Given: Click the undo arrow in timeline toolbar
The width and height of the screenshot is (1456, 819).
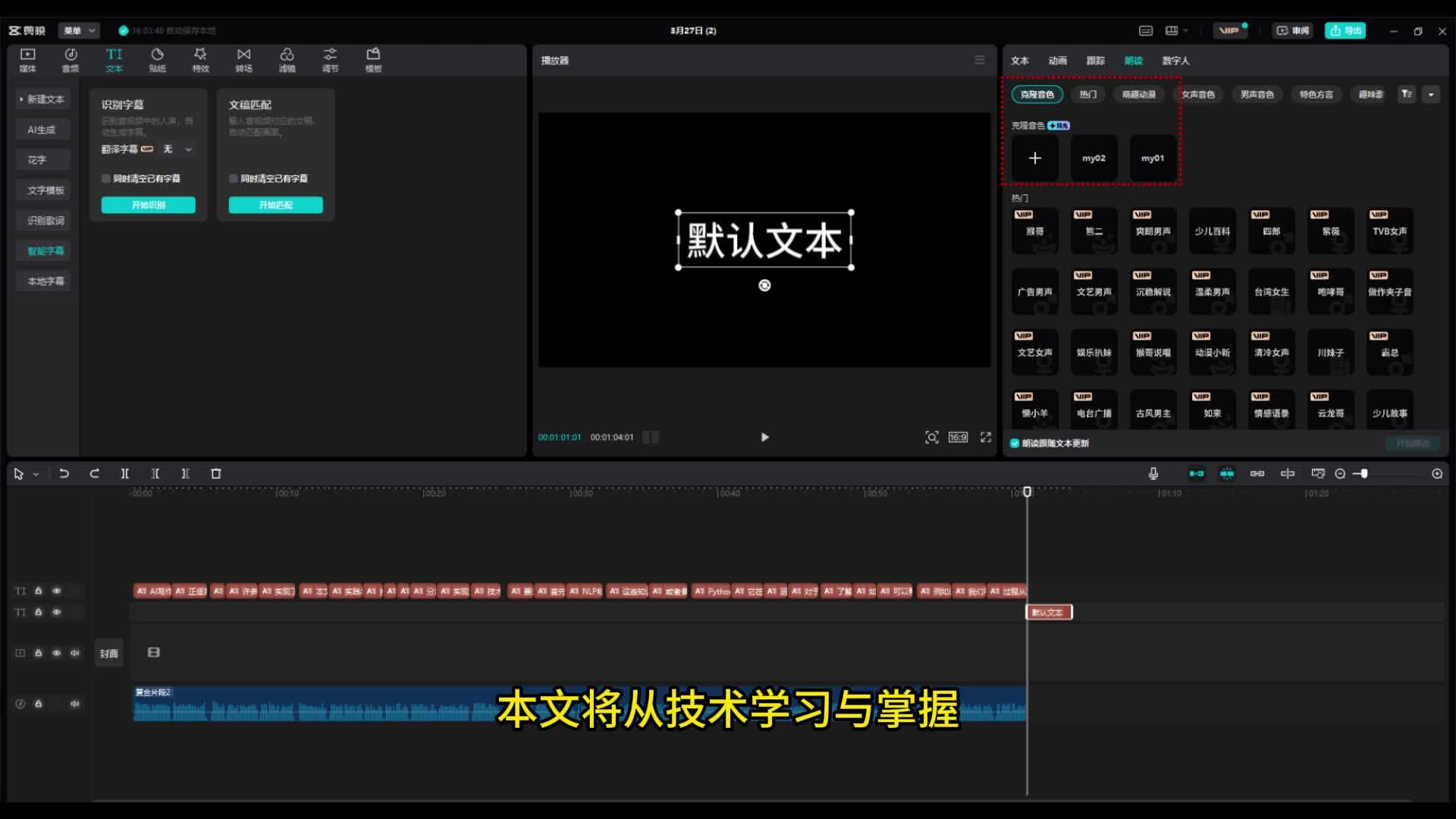Looking at the screenshot, I should point(64,474).
